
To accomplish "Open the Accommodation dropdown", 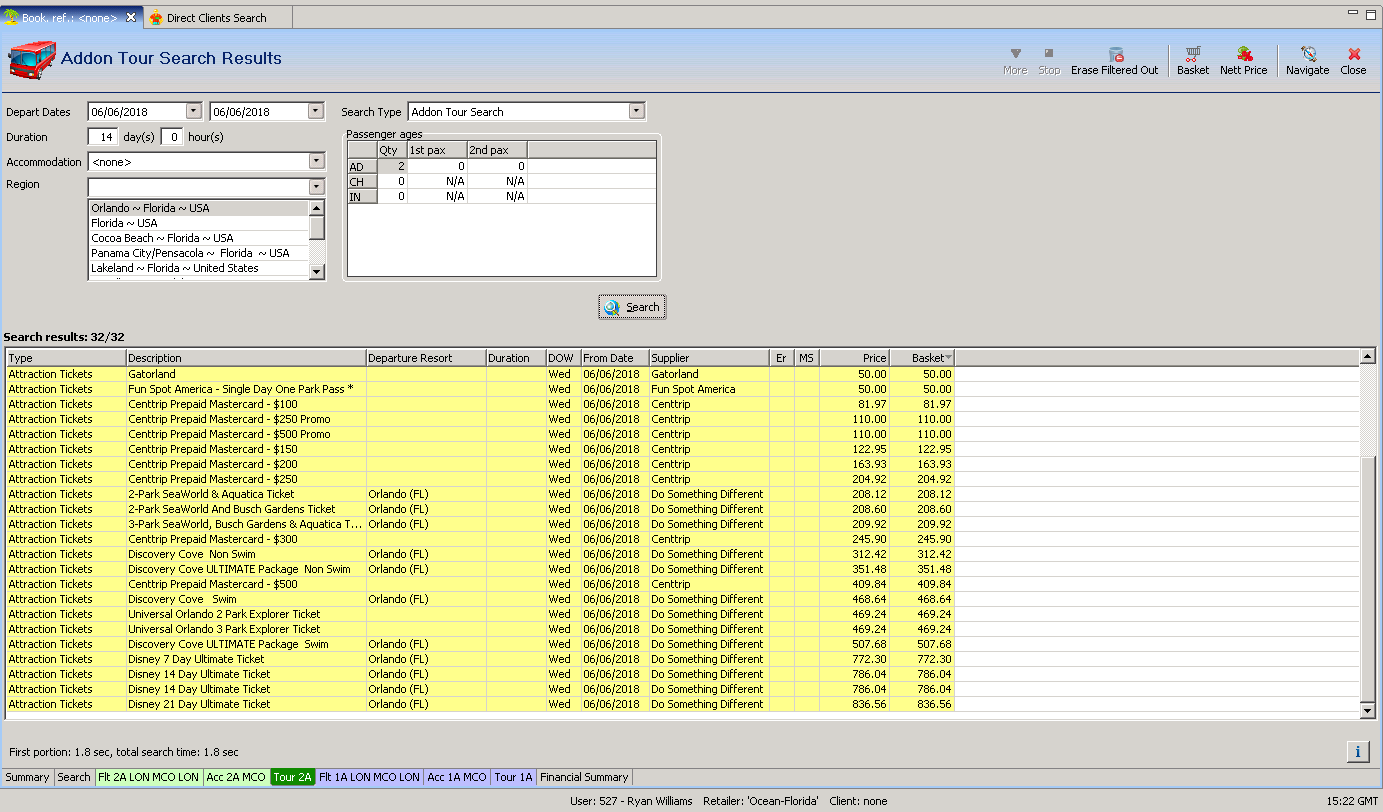I will click(x=317, y=161).
